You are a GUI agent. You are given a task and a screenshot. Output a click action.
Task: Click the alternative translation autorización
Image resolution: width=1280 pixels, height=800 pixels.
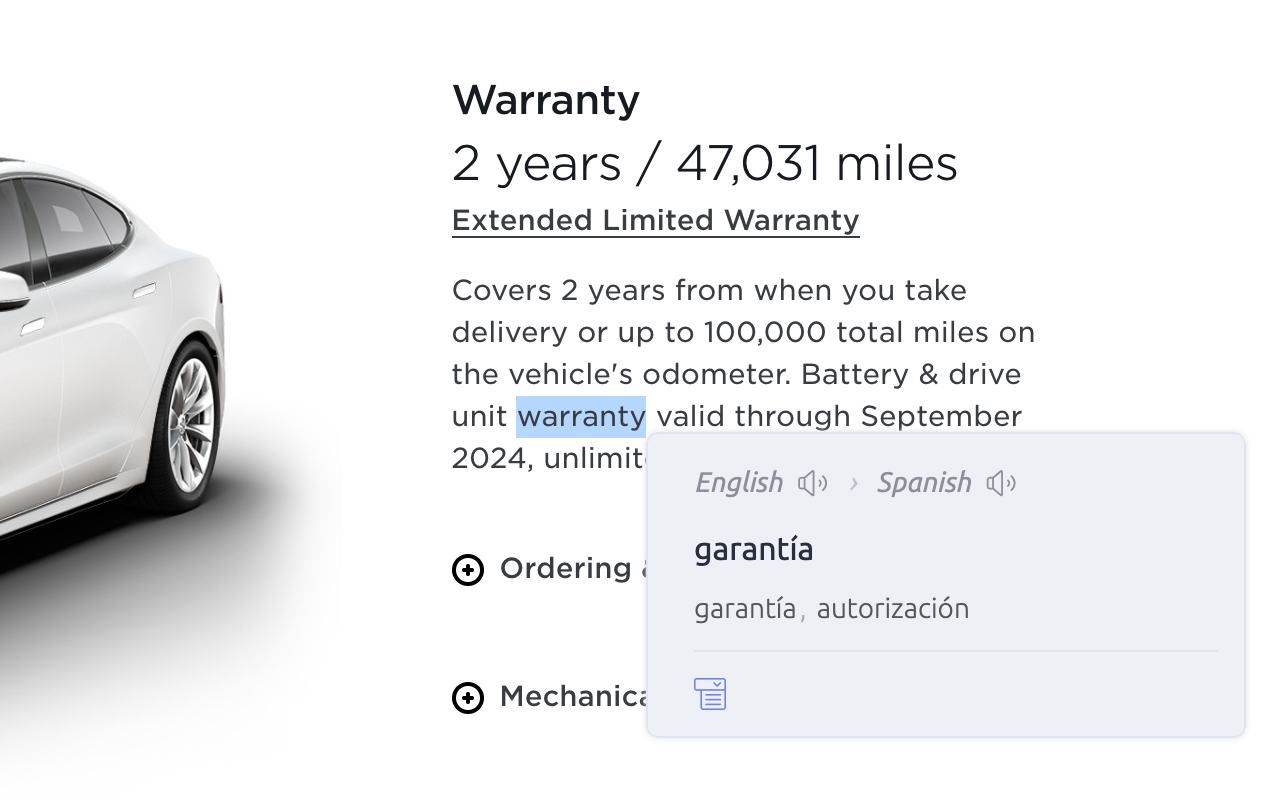[892, 609]
